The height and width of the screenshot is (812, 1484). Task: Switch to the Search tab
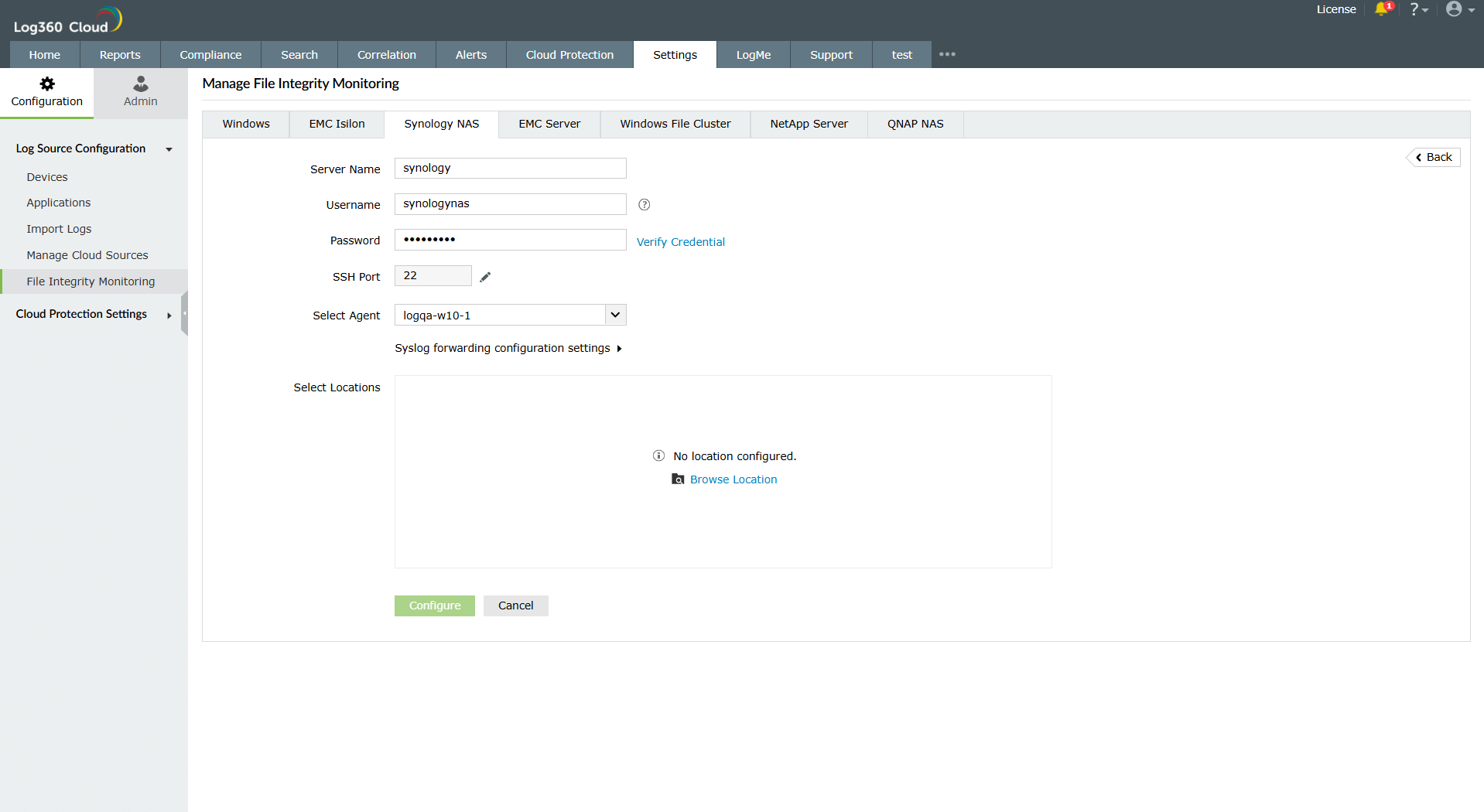[x=299, y=55]
